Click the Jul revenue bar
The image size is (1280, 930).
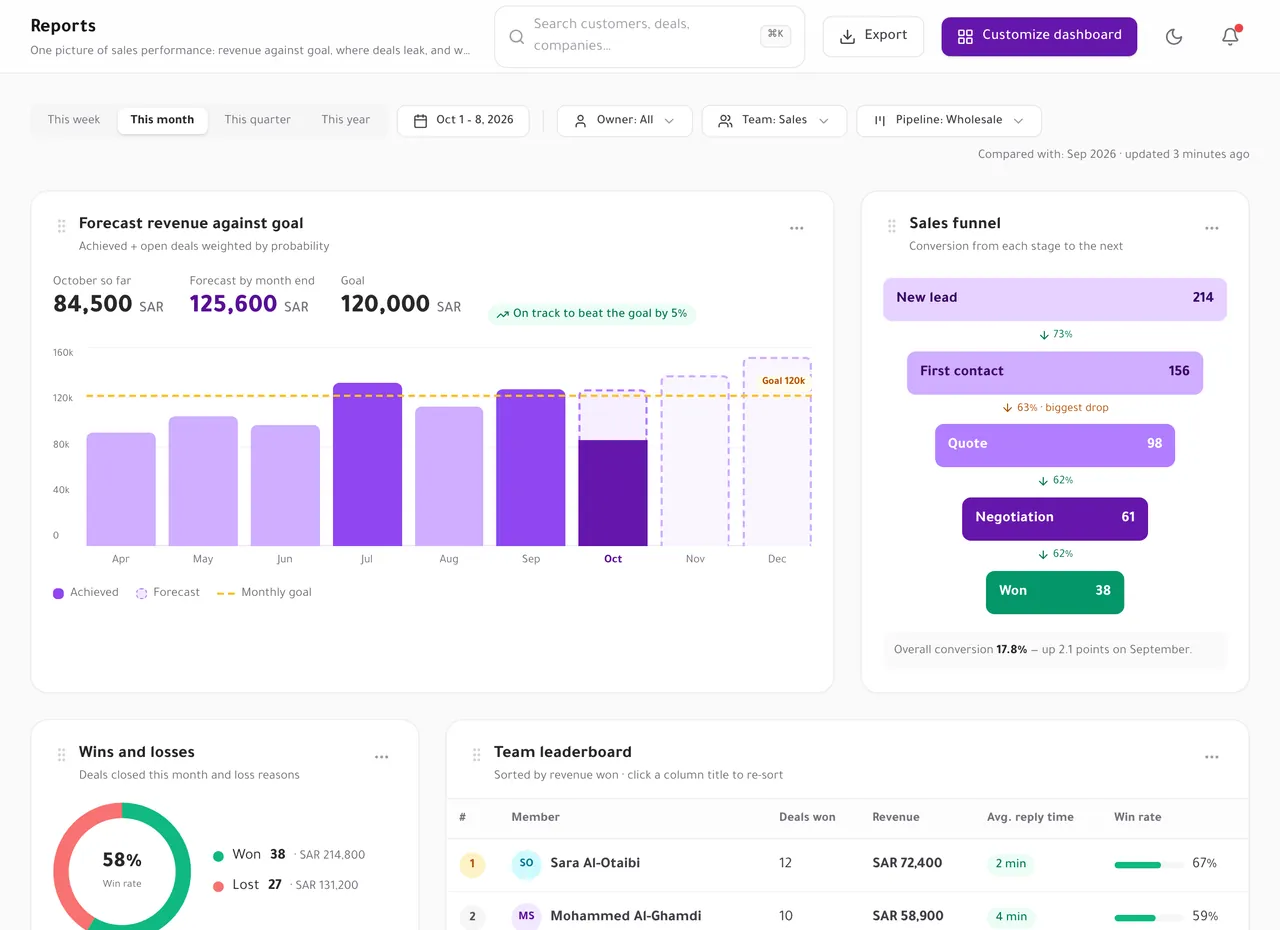pyautogui.click(x=367, y=464)
